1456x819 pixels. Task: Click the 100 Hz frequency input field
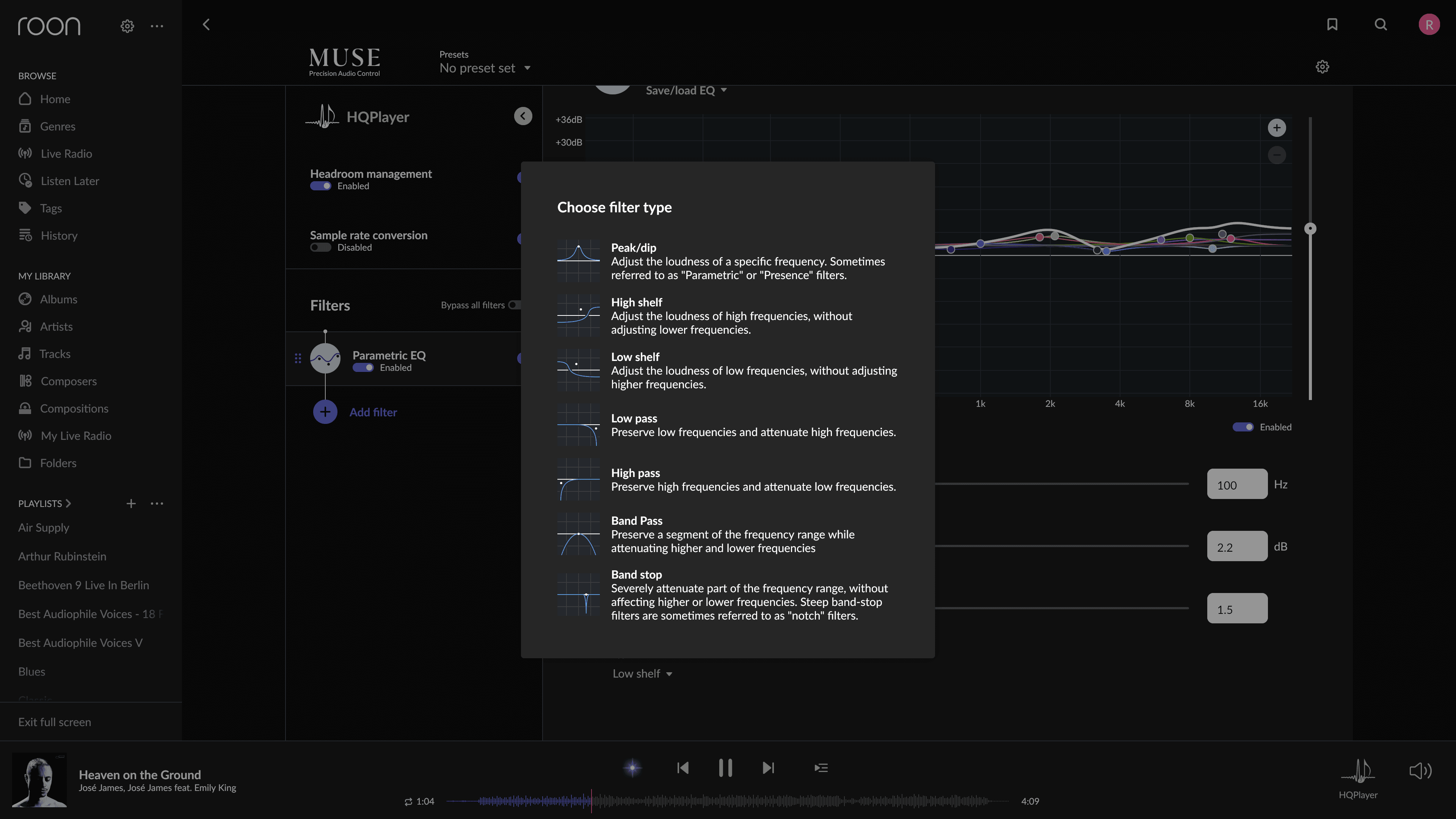(1237, 485)
